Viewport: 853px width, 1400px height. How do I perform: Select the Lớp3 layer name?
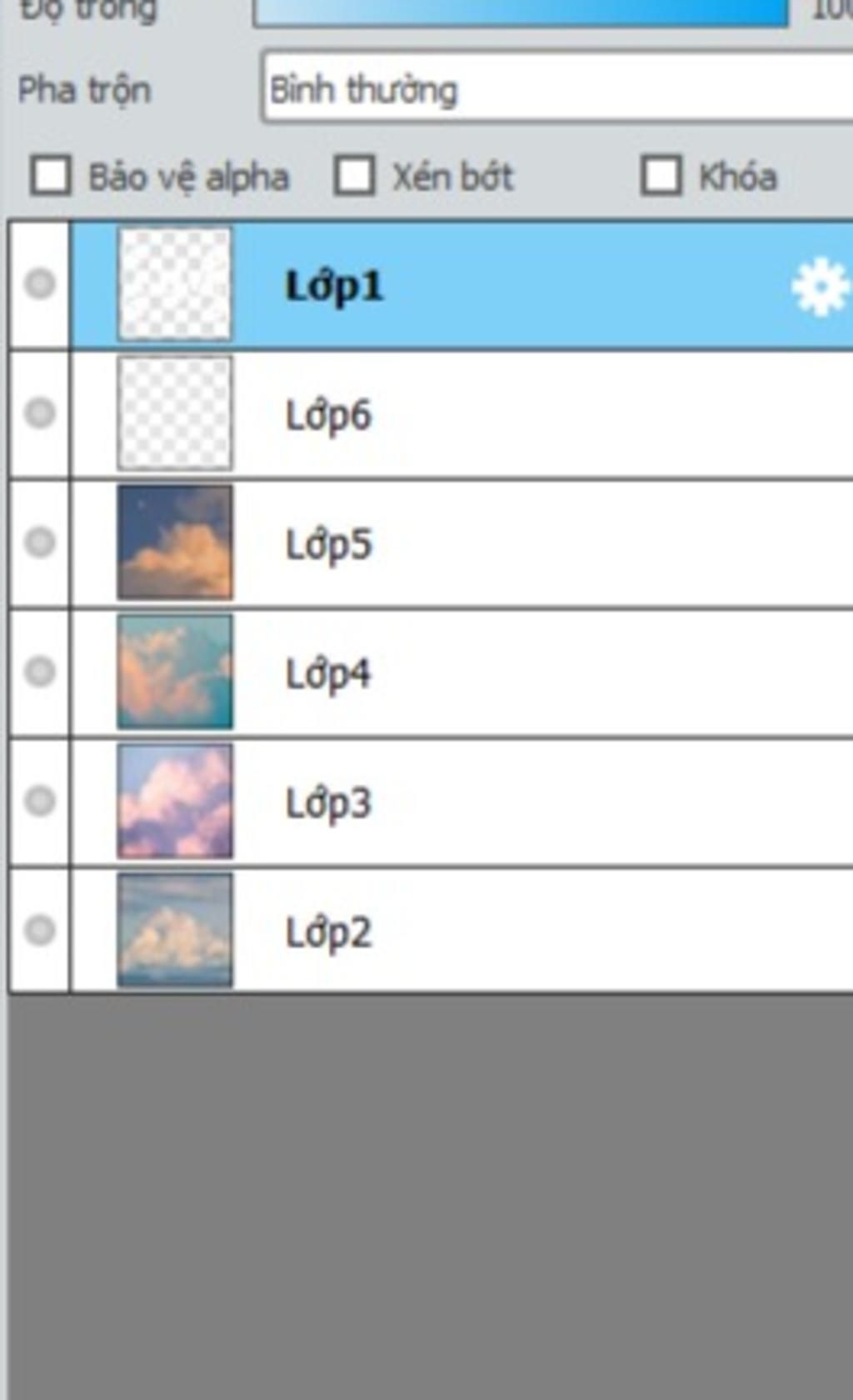(328, 803)
